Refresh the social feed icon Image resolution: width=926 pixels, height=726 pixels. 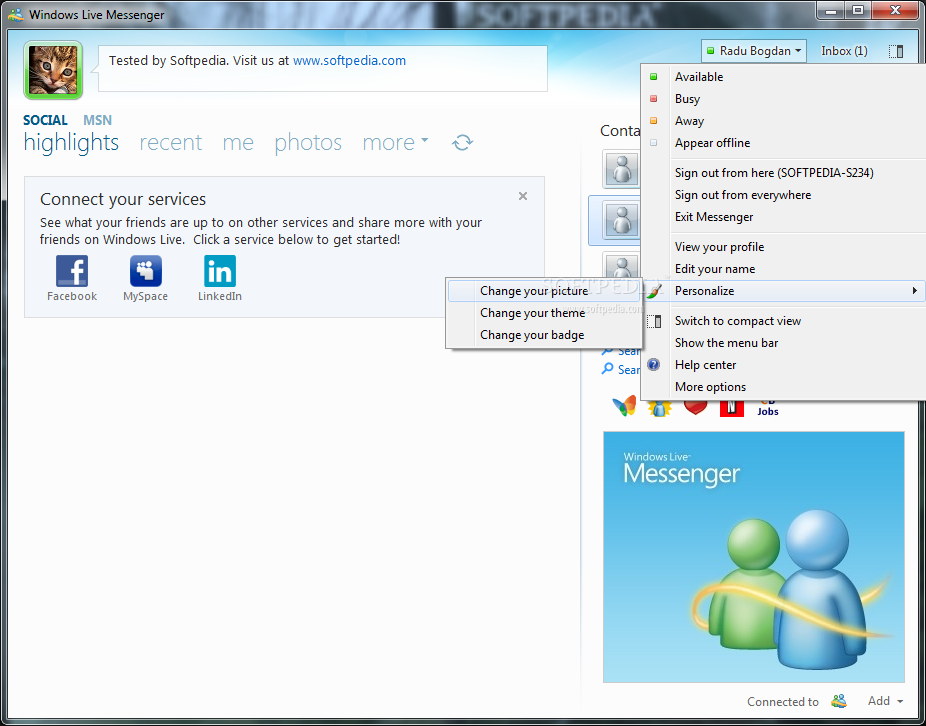(462, 142)
